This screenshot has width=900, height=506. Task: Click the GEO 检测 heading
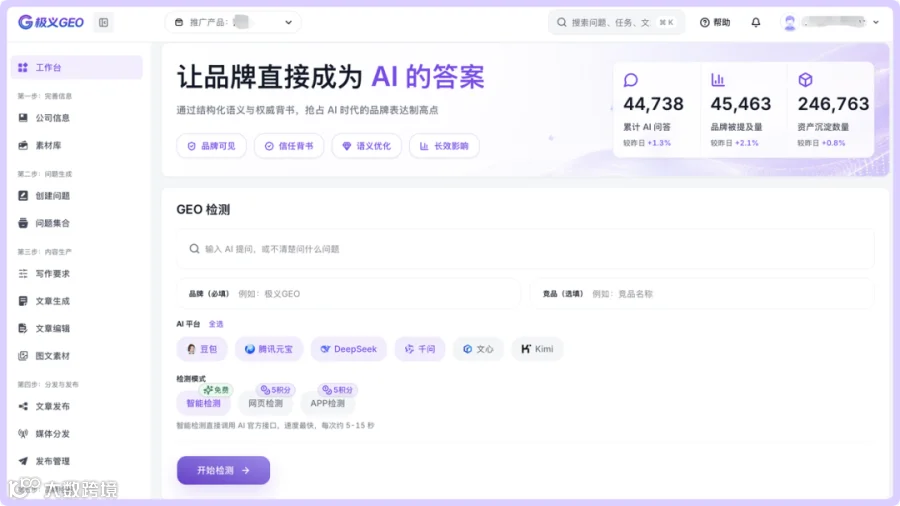point(203,210)
